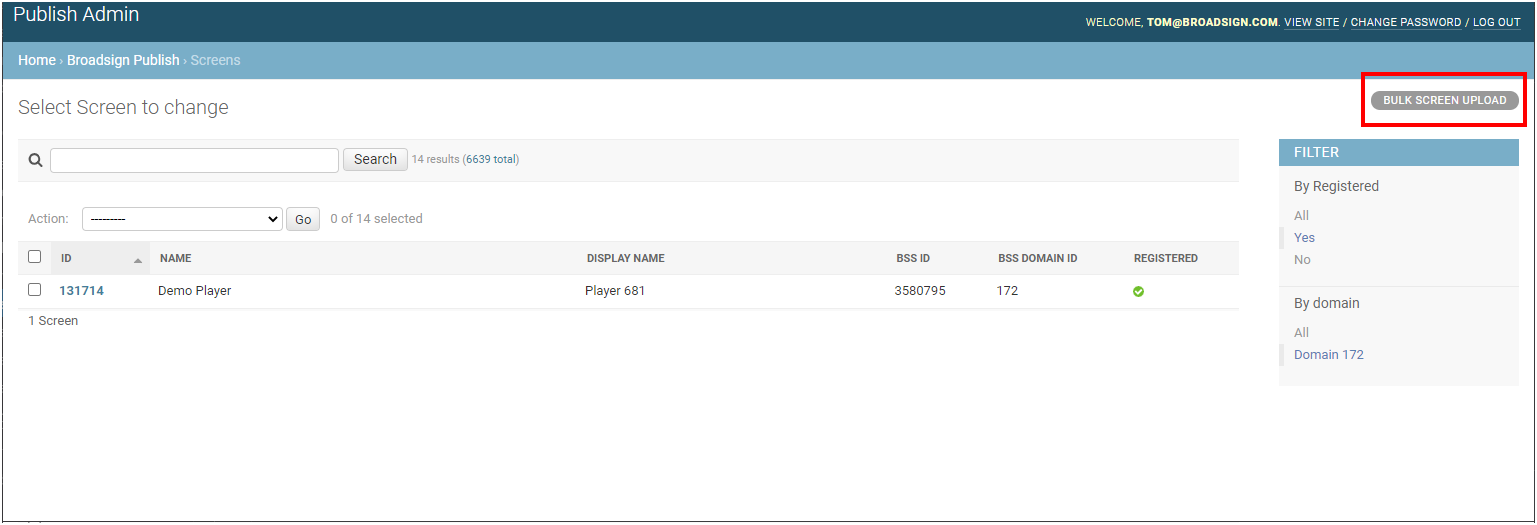Click the green registered checkmark icon

click(x=1138, y=292)
